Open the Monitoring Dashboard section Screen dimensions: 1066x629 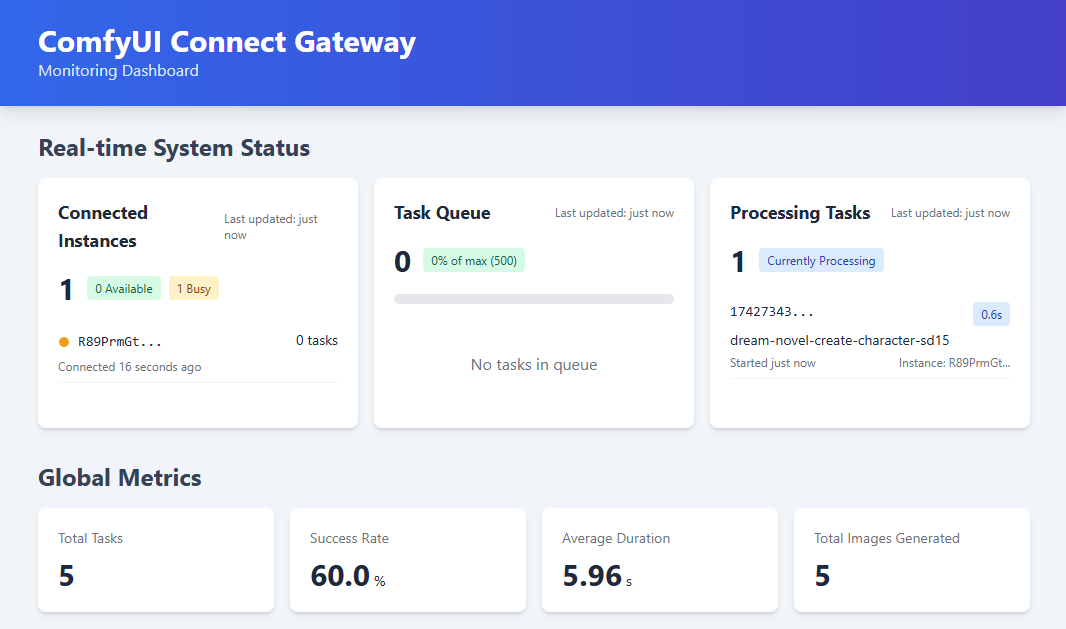118,71
